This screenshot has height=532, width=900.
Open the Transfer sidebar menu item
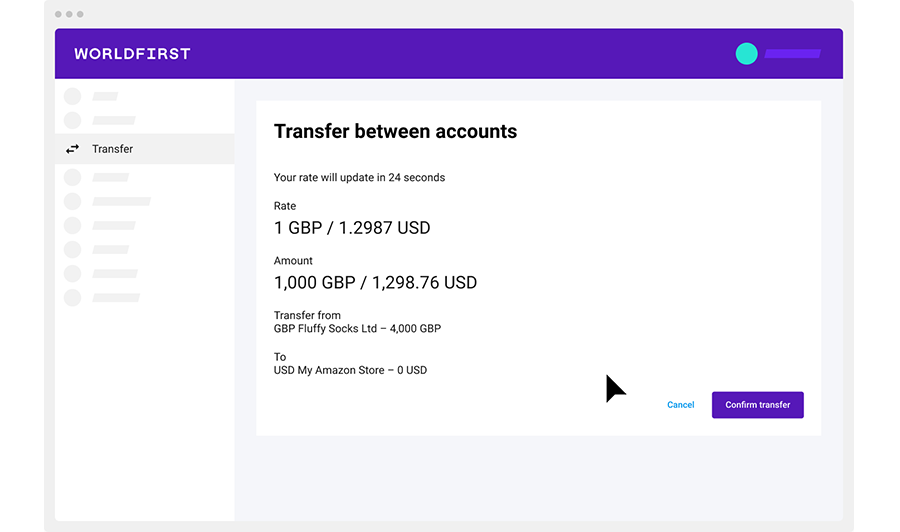click(x=145, y=149)
